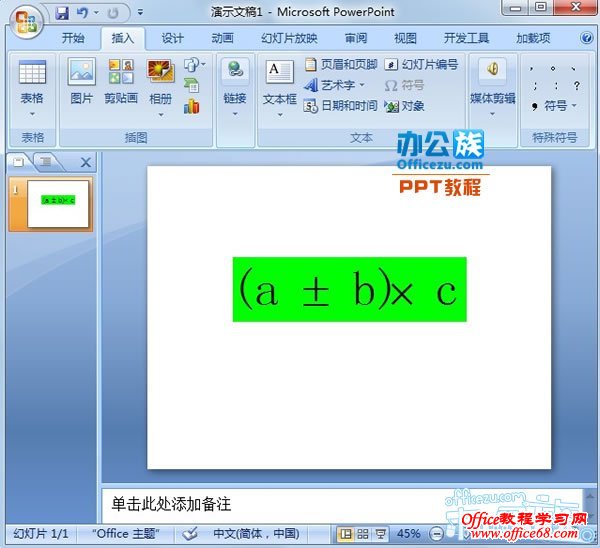
Task: Open the shapes gallery icon
Action: [194, 65]
